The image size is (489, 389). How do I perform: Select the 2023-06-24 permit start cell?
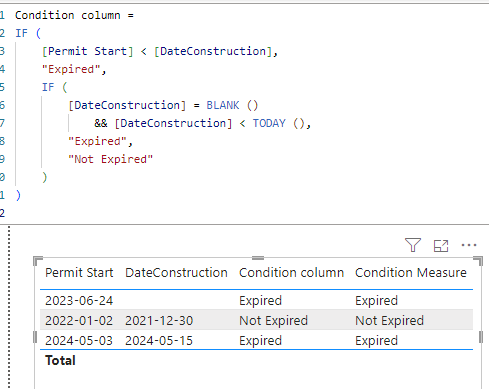(79, 301)
